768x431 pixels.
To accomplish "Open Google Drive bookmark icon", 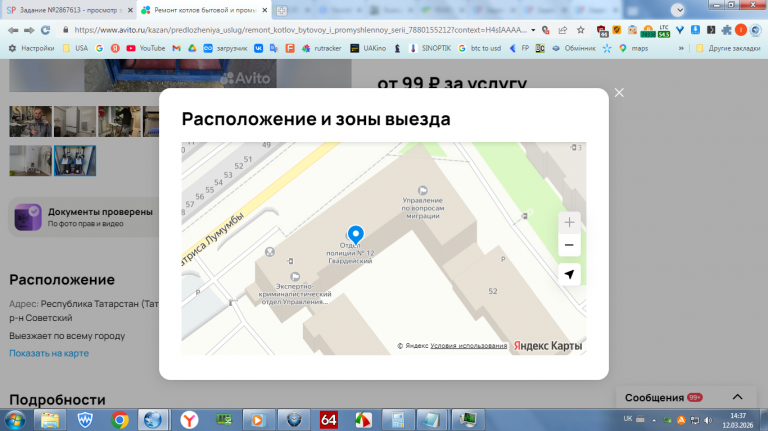I will (192, 48).
